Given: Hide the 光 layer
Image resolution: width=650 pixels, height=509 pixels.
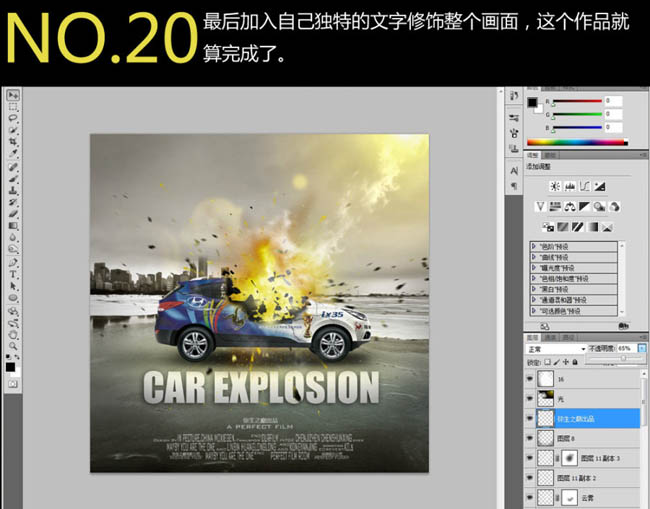Looking at the screenshot, I should (530, 398).
